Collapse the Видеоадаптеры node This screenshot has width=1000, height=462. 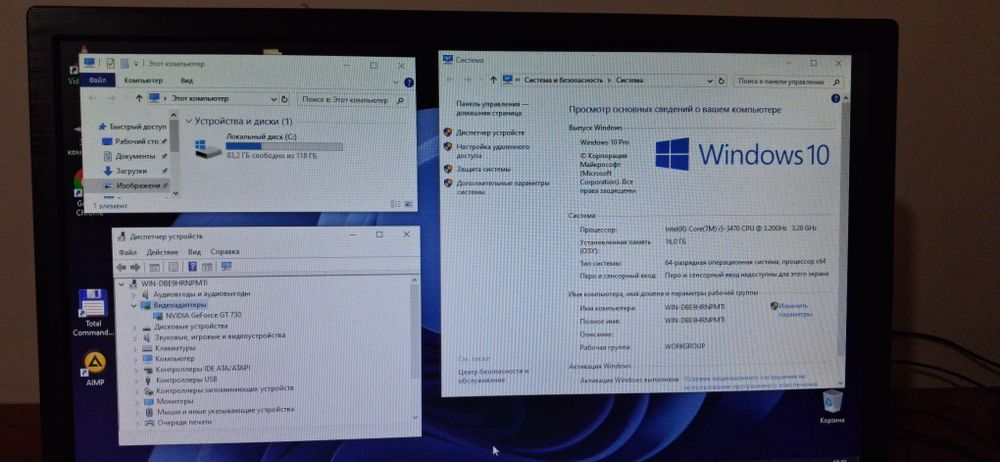pyautogui.click(x=134, y=305)
